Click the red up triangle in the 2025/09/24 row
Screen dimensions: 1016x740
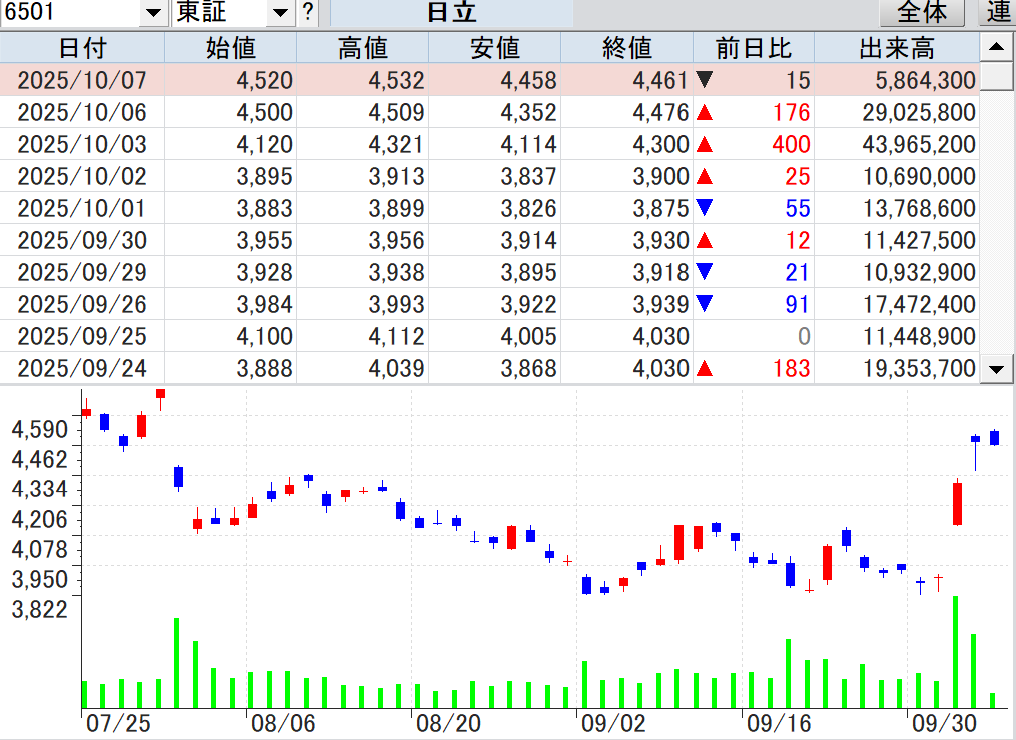coord(705,369)
